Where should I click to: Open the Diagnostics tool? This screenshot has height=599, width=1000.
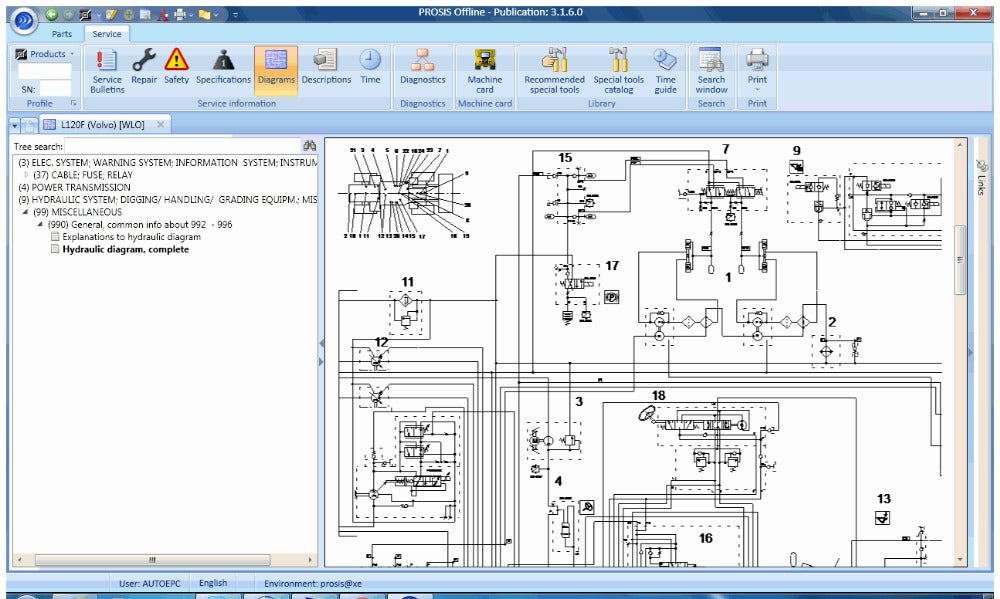pos(423,66)
